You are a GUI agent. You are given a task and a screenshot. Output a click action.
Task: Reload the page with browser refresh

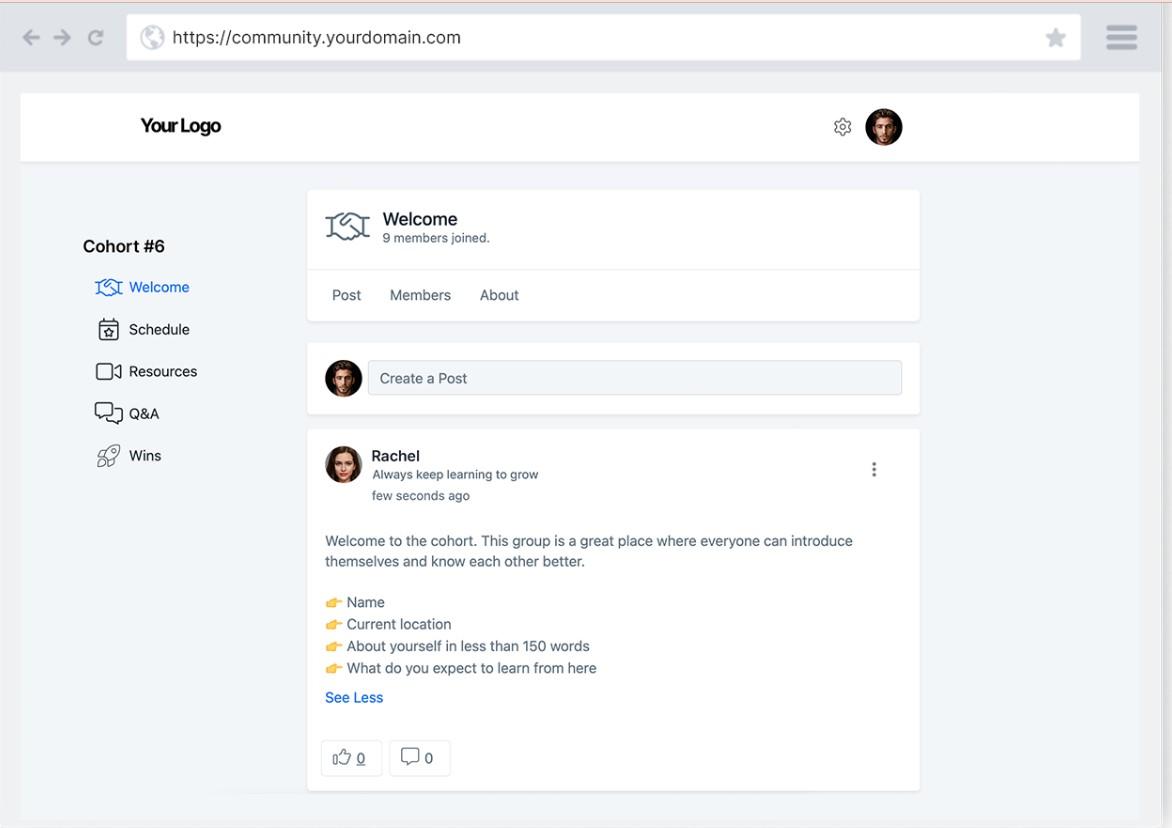(96, 38)
